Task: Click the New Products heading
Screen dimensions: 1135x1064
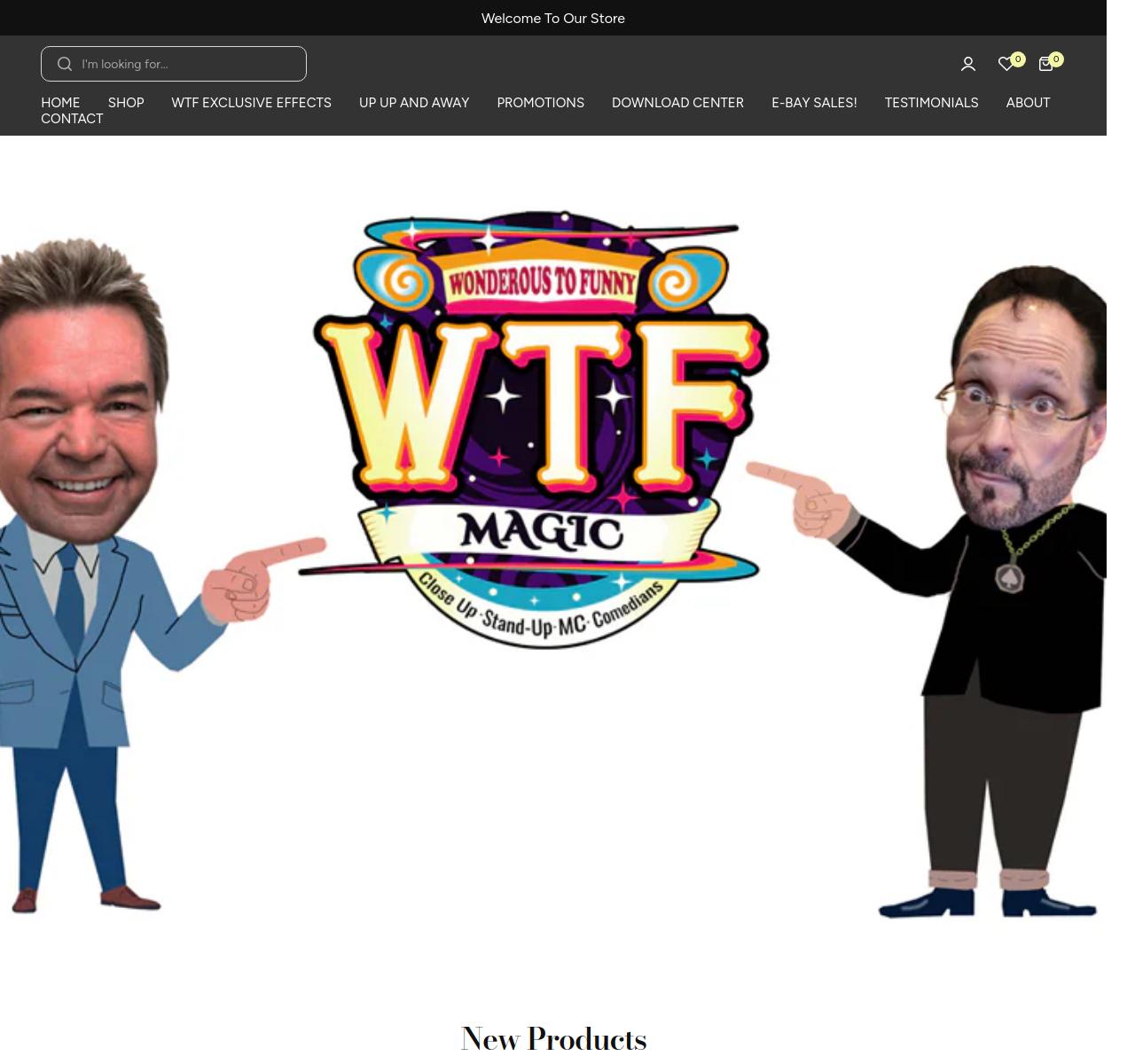Action: tap(553, 1038)
